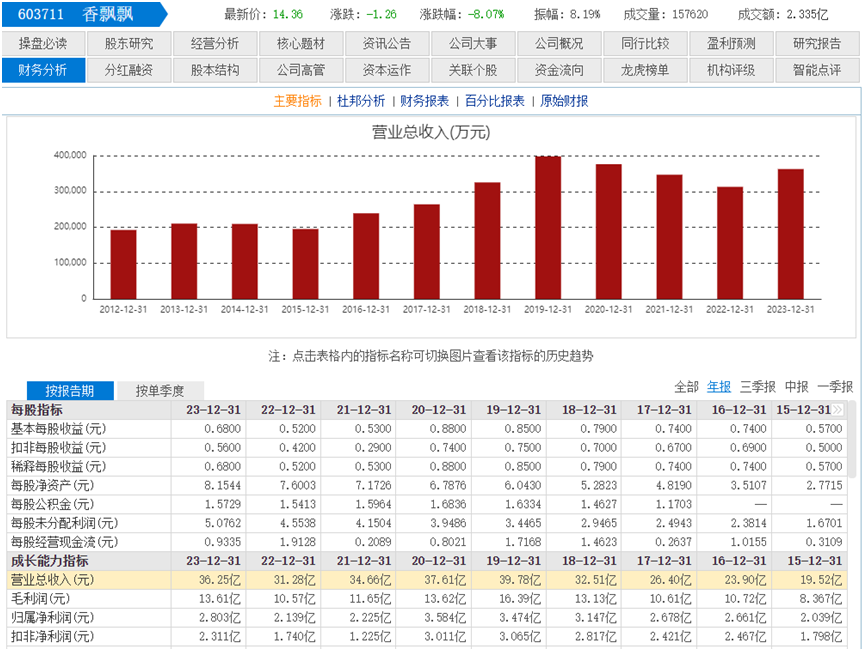Open 资金流向 section

tap(560, 70)
